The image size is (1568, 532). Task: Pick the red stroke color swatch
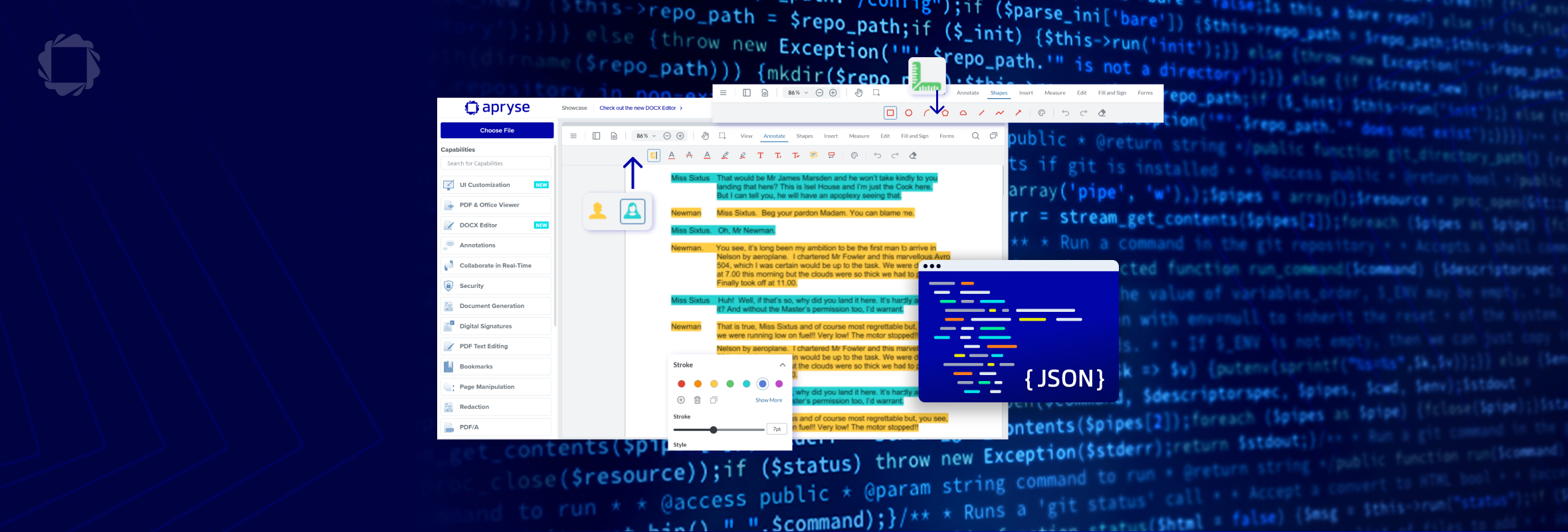click(x=681, y=384)
